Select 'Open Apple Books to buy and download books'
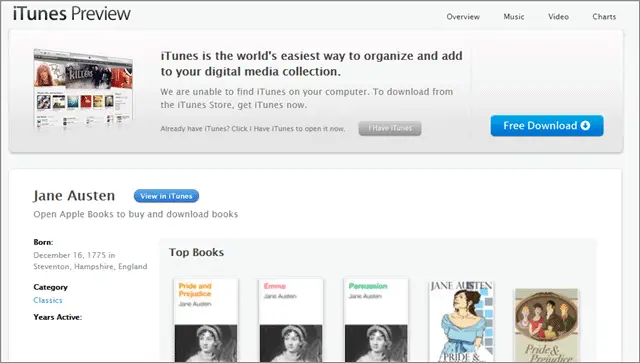 tap(136, 214)
